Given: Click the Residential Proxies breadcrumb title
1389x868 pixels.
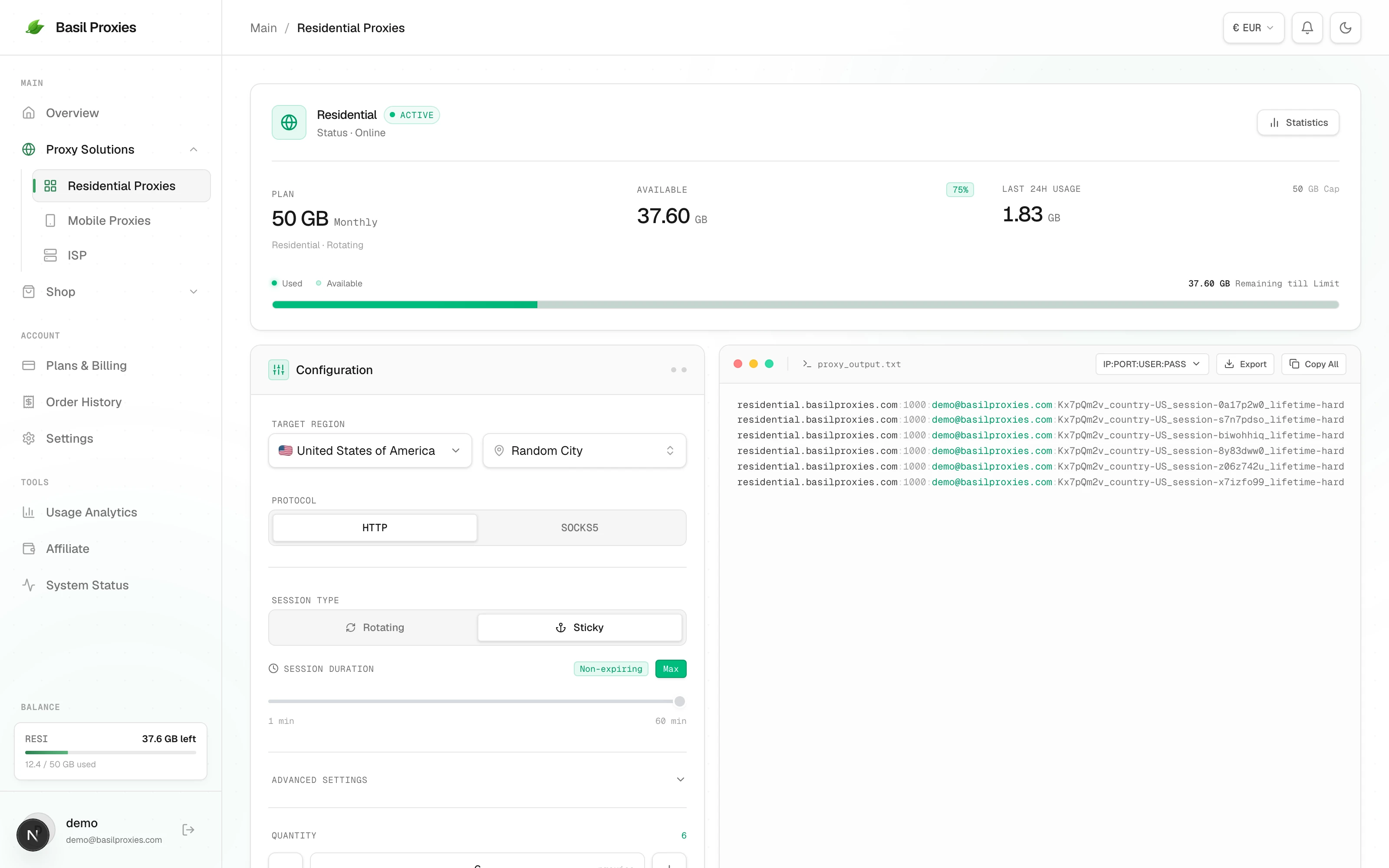Looking at the screenshot, I should click(x=351, y=27).
